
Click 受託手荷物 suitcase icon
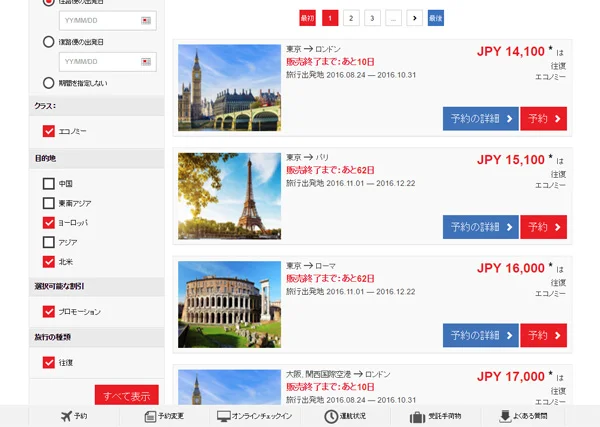click(417, 417)
